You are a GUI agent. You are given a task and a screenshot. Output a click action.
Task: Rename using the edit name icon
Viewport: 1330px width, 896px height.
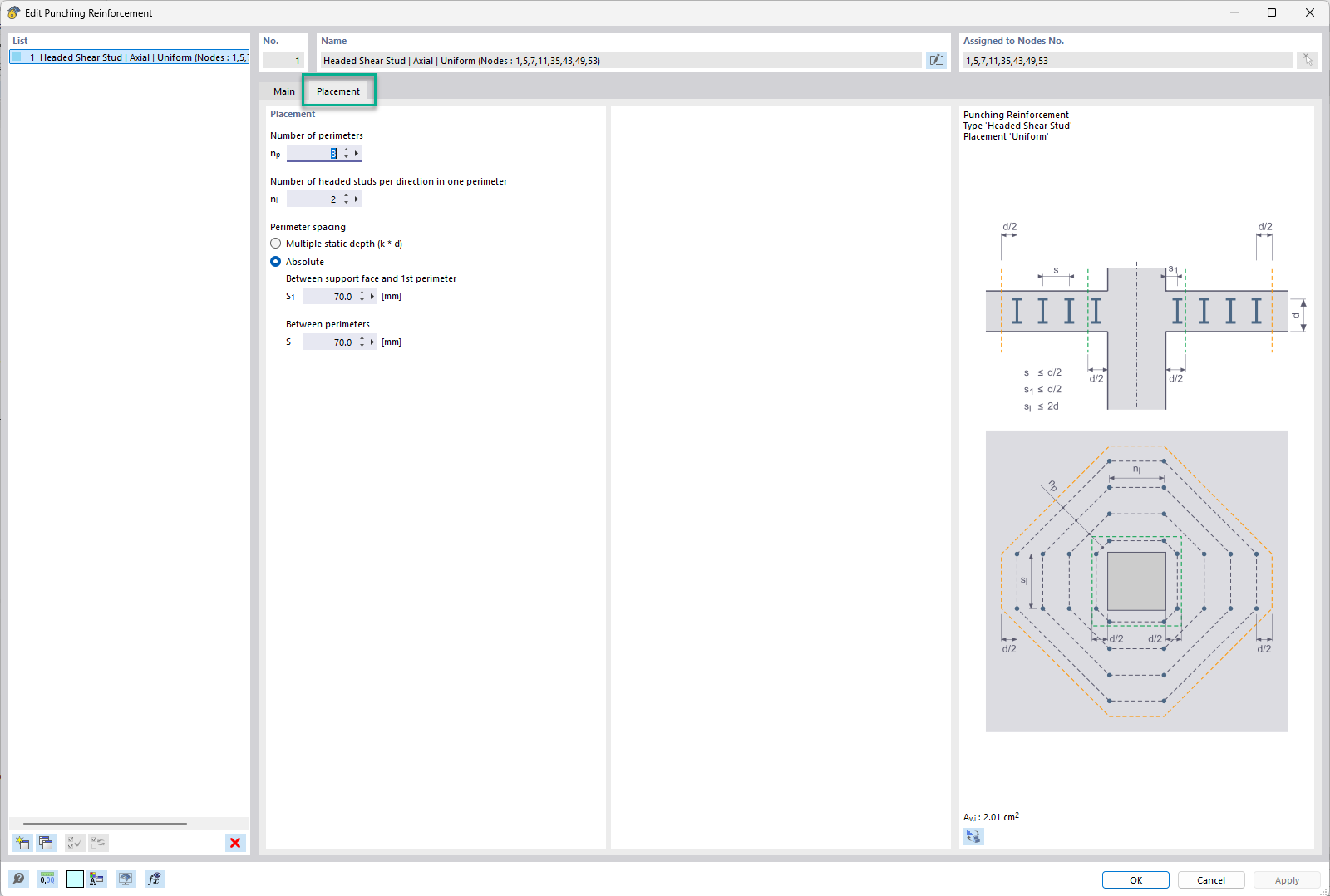(936, 60)
